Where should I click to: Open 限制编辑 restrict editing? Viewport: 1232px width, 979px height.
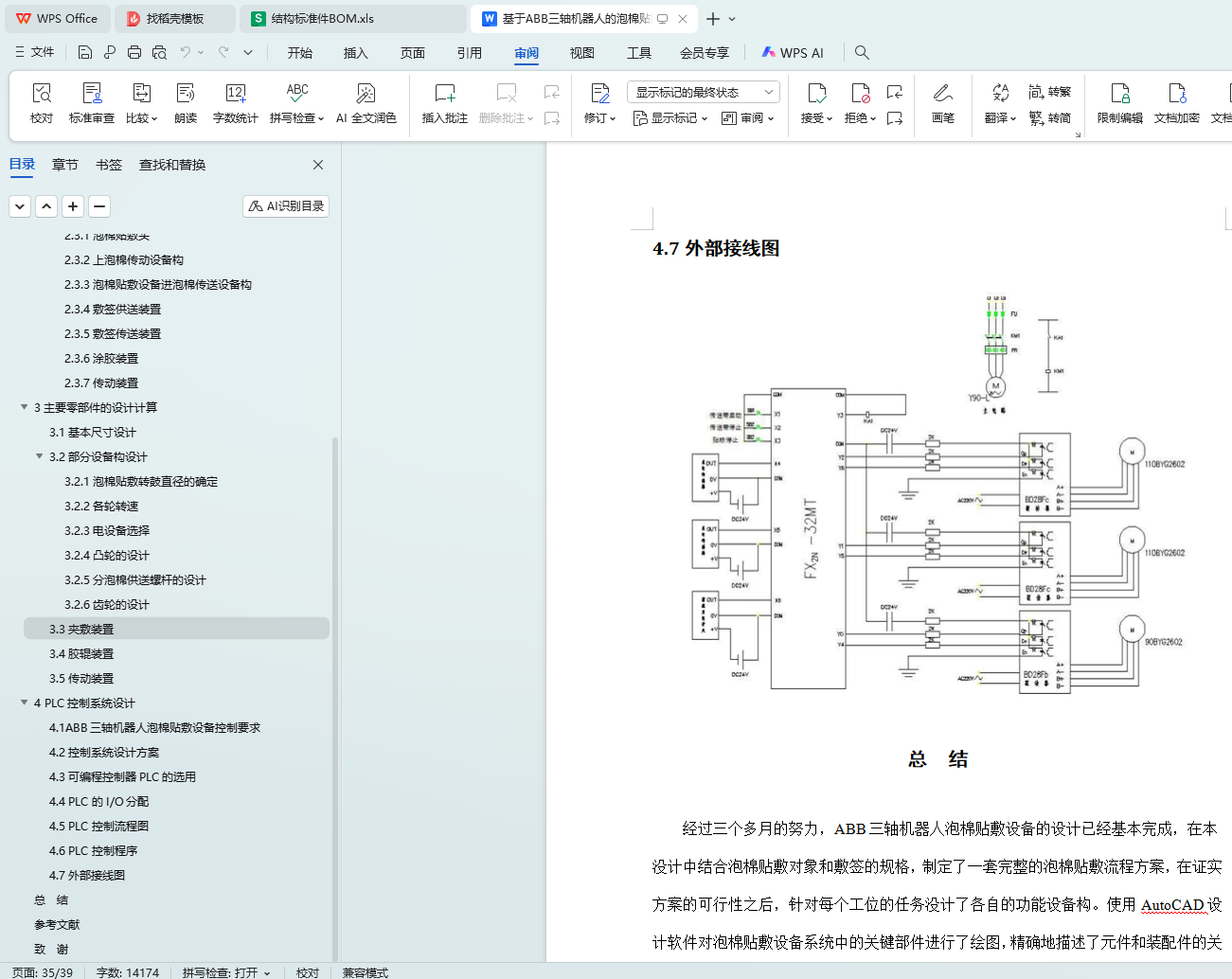pyautogui.click(x=1120, y=103)
